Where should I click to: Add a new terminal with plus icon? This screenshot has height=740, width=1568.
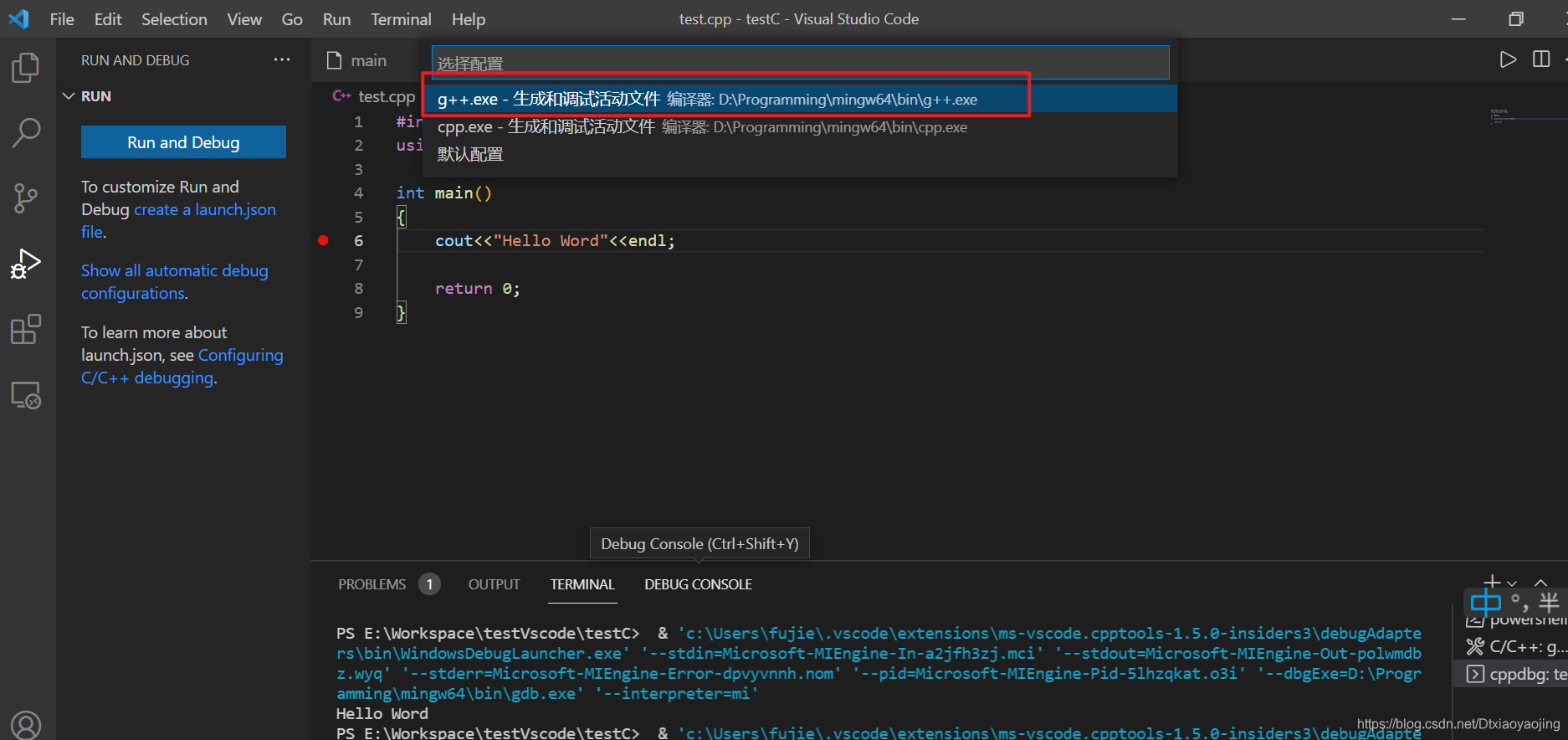pos(1492,581)
